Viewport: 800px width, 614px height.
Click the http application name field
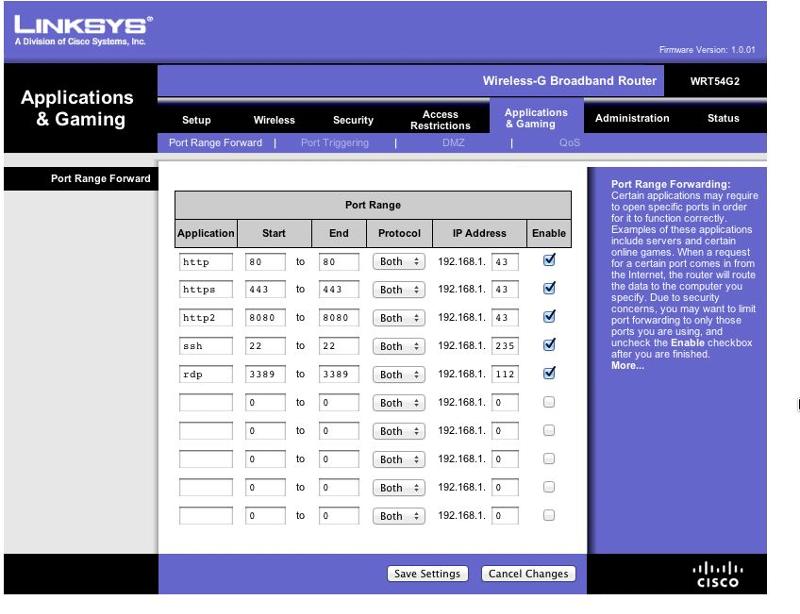(206, 262)
